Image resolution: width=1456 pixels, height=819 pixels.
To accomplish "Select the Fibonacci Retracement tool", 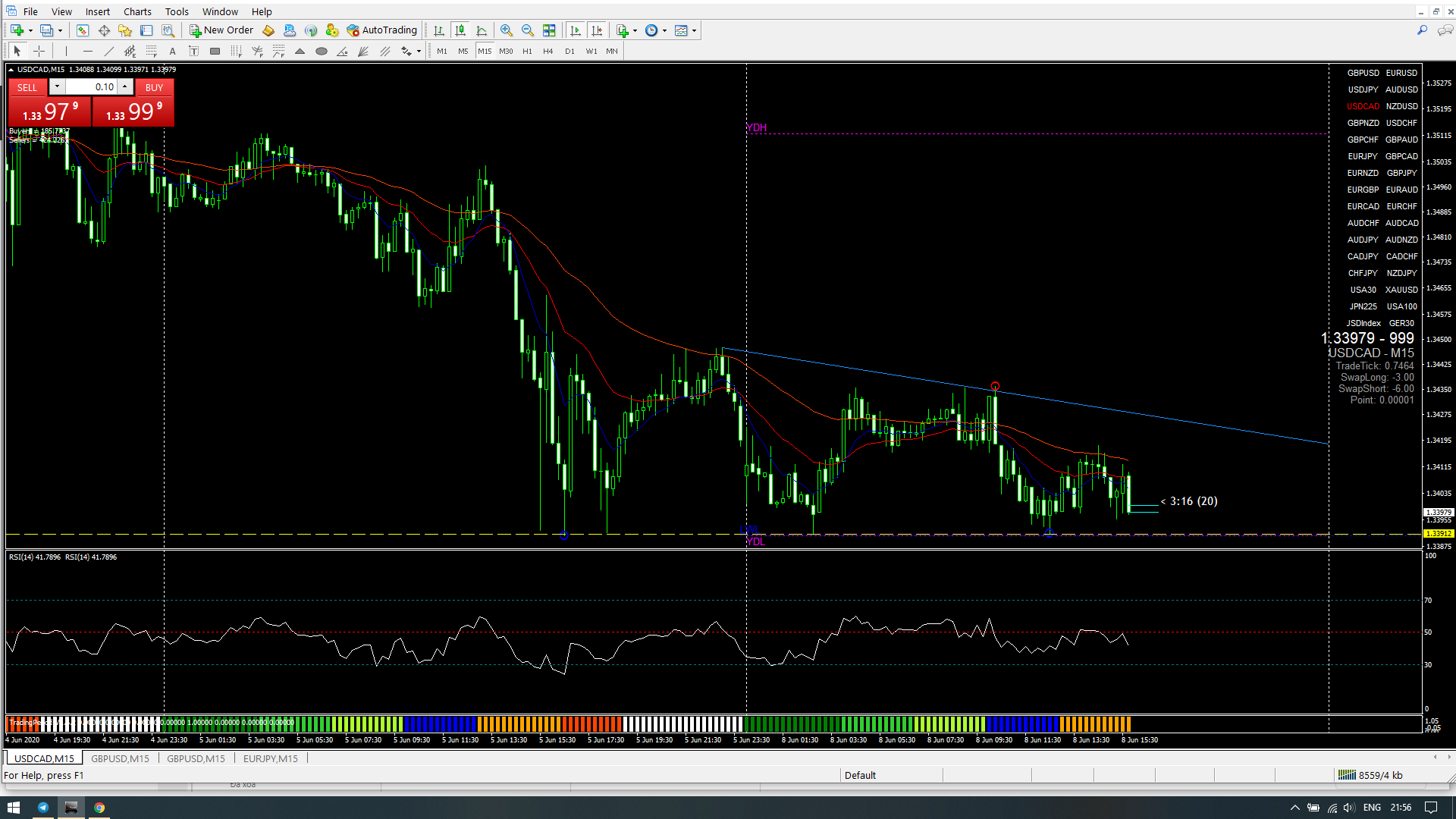I will (x=152, y=51).
